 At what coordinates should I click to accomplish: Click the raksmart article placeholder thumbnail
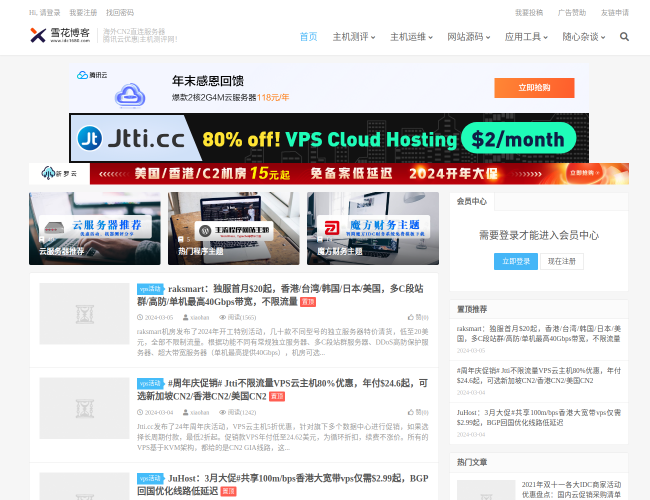tap(85, 314)
